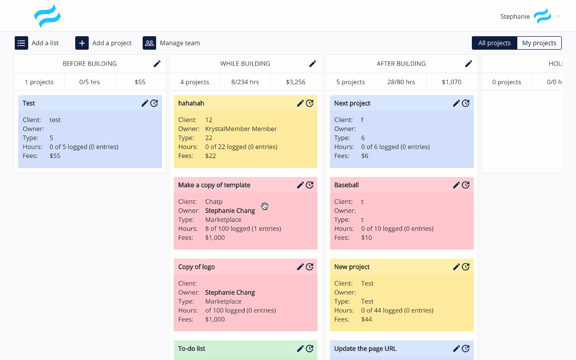This screenshot has height=360, width=576.
Task: Switch to My projects view
Action: click(539, 43)
